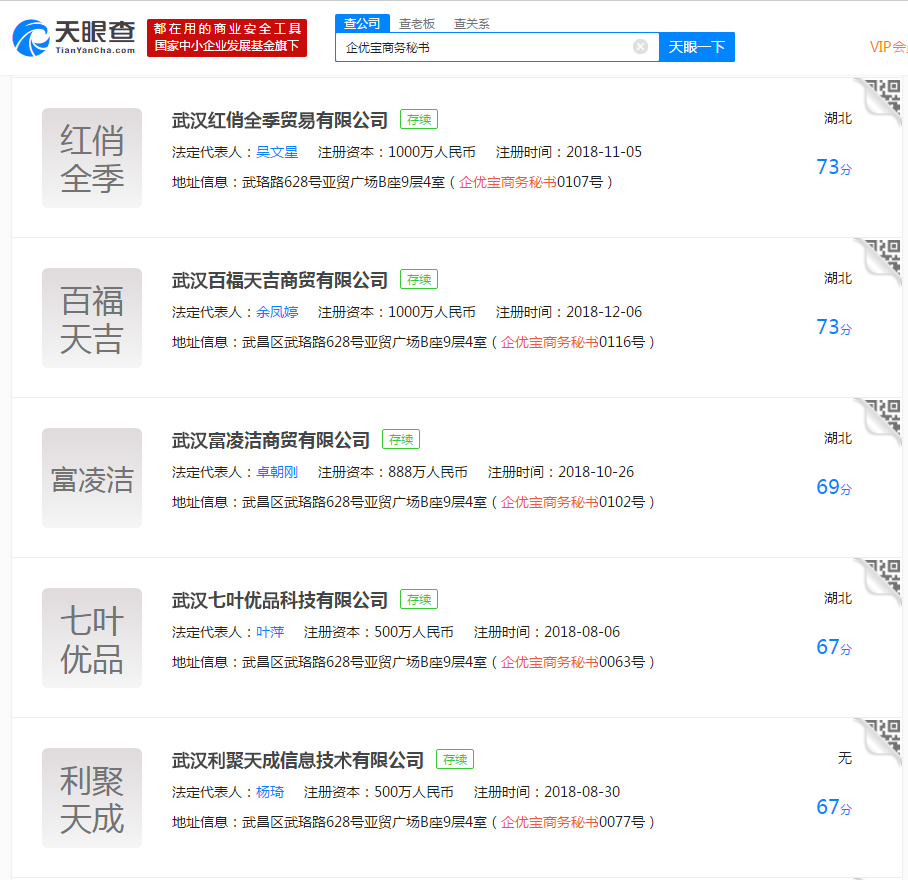Open QR code for 武汉百福天吉商贸有限公司

tap(885, 262)
